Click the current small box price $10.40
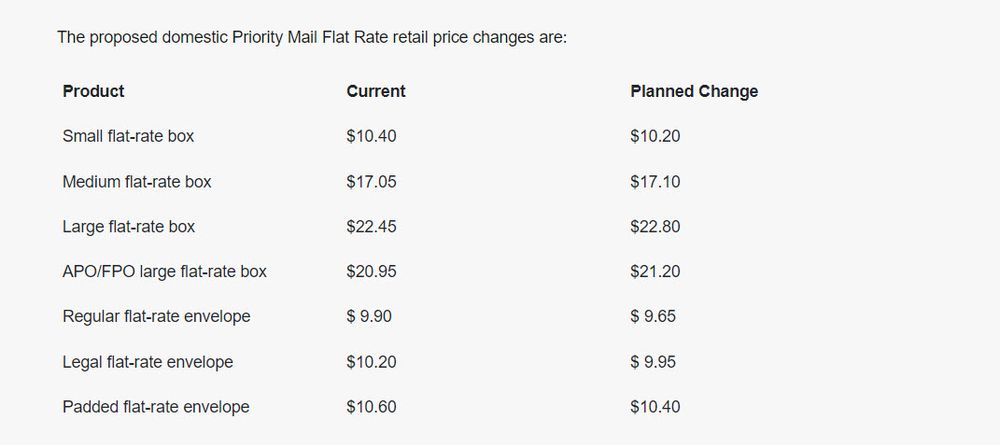The image size is (1000, 445). coord(372,136)
